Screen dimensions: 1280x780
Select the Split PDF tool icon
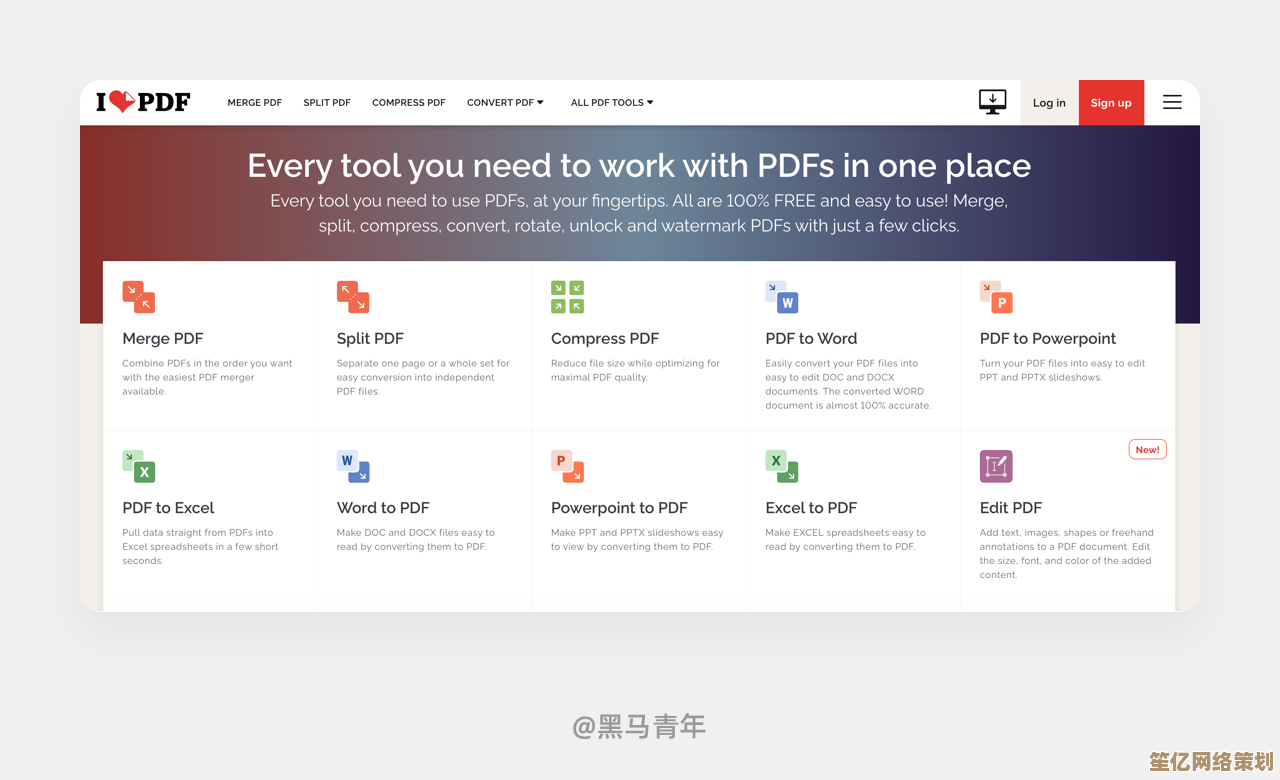pos(353,297)
